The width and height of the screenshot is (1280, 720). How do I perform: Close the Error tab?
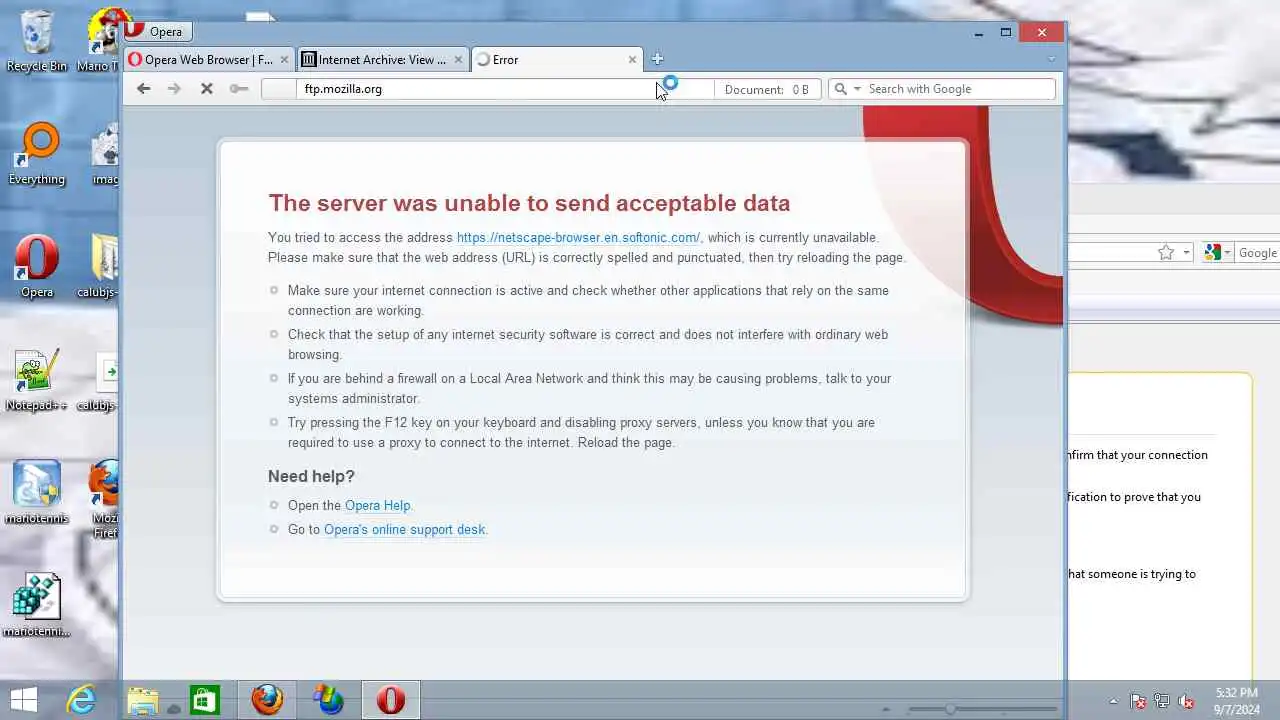pyautogui.click(x=632, y=60)
